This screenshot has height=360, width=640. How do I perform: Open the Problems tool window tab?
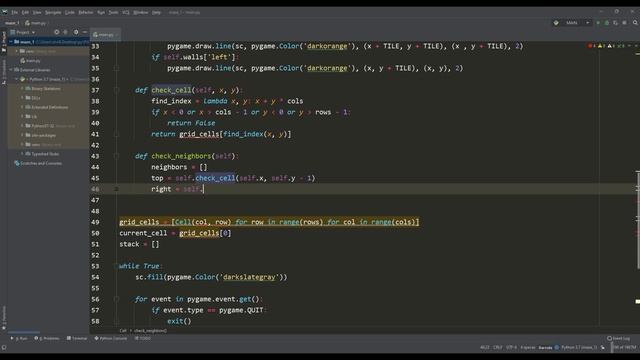(47, 338)
